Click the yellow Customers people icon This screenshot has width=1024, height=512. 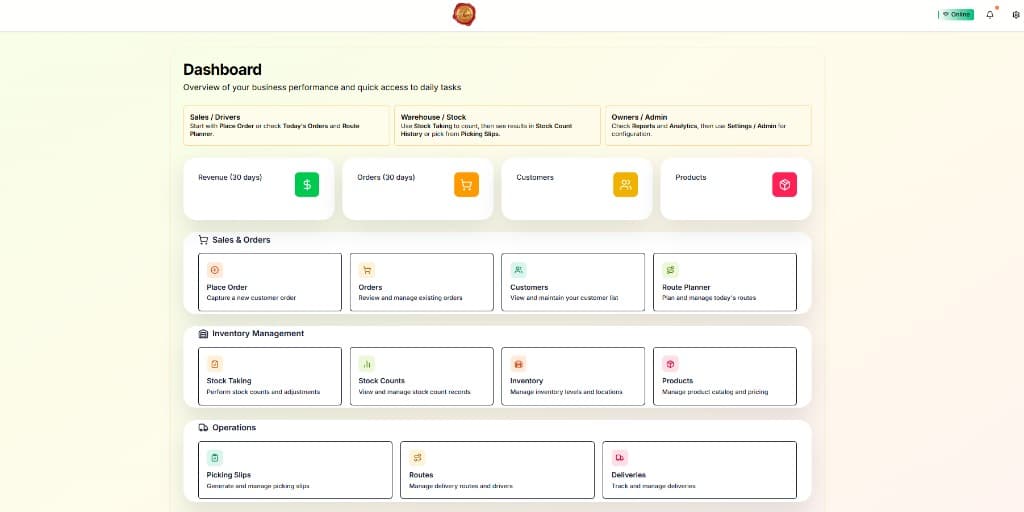point(625,184)
